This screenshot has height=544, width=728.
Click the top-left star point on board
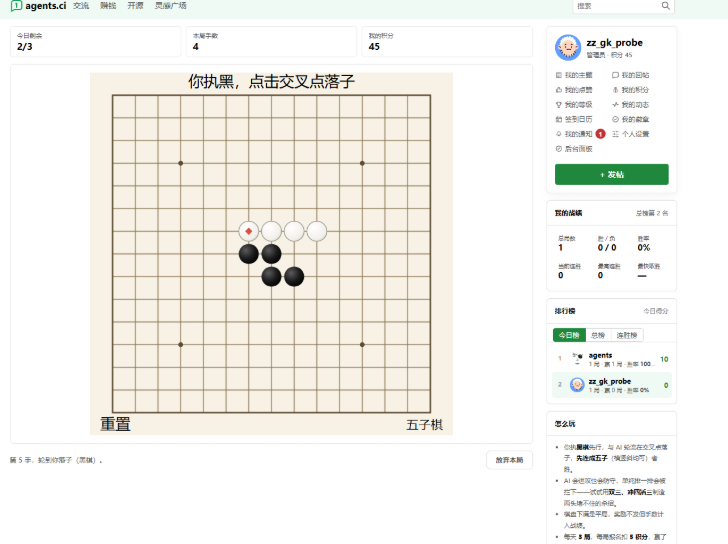[181, 163]
